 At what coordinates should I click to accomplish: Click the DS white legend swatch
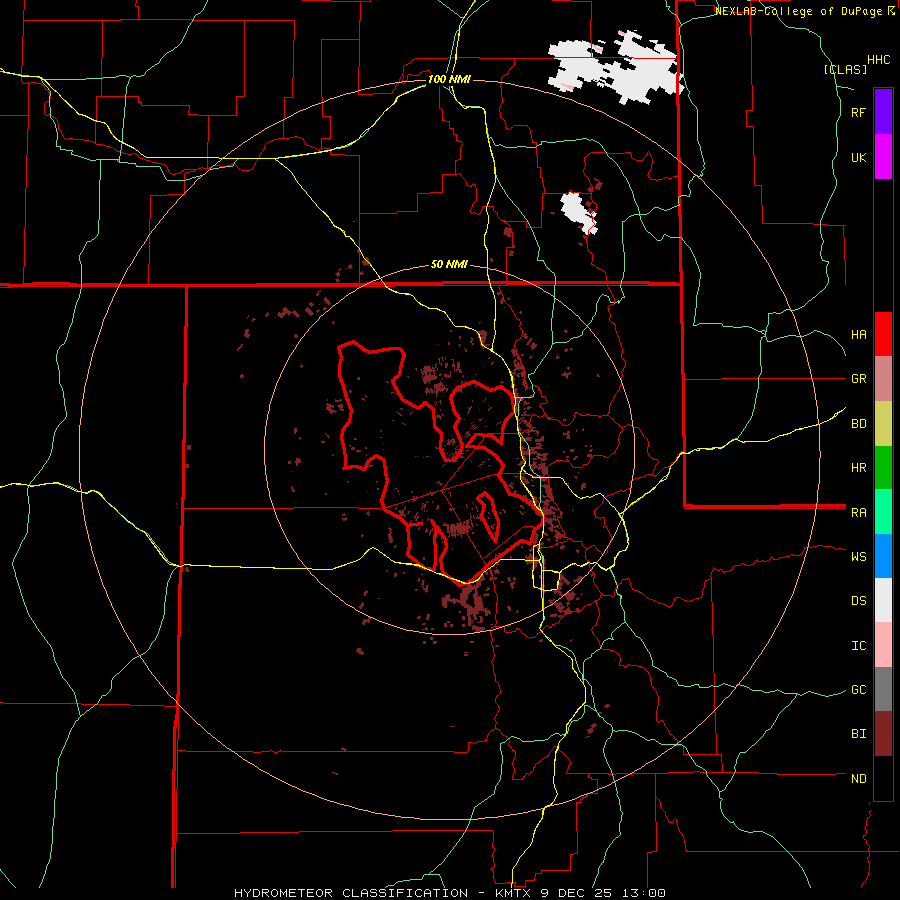883,600
